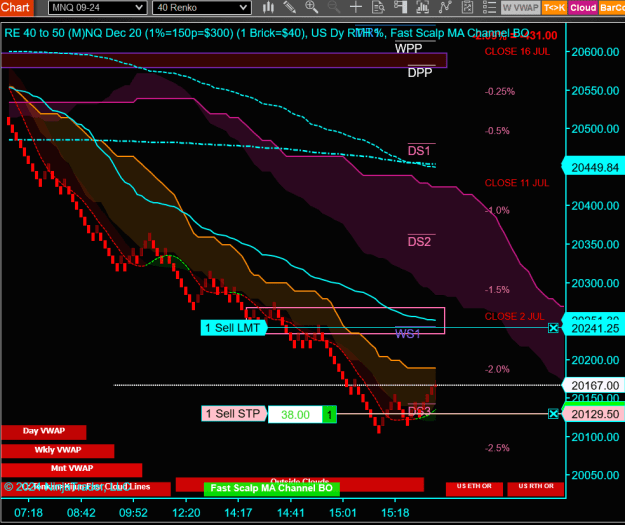
Task: Cancel the Sell STP order with X
Action: pos(553,414)
